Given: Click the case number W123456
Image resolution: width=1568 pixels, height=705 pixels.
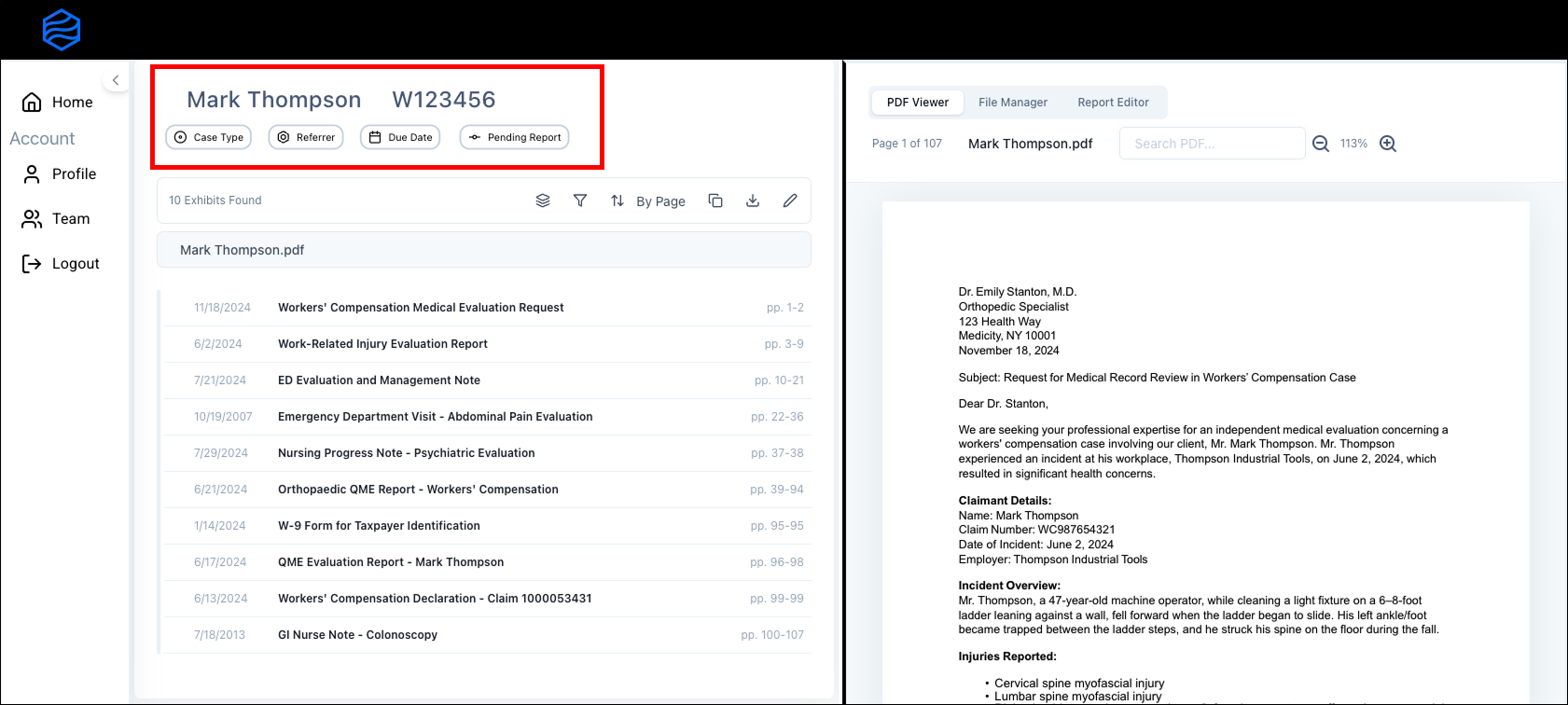Looking at the screenshot, I should pos(444,100).
